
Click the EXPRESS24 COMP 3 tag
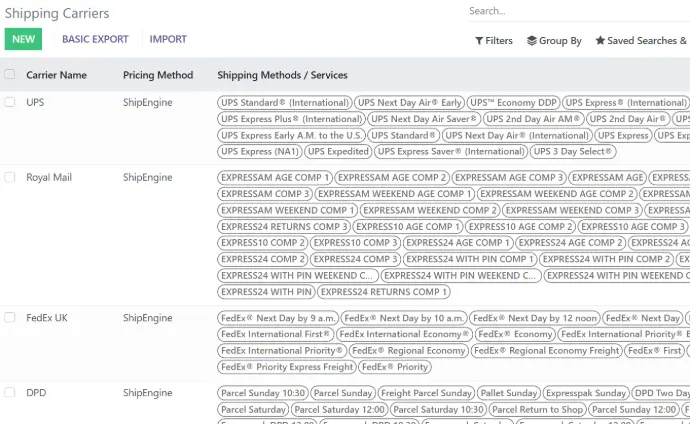click(x=356, y=259)
